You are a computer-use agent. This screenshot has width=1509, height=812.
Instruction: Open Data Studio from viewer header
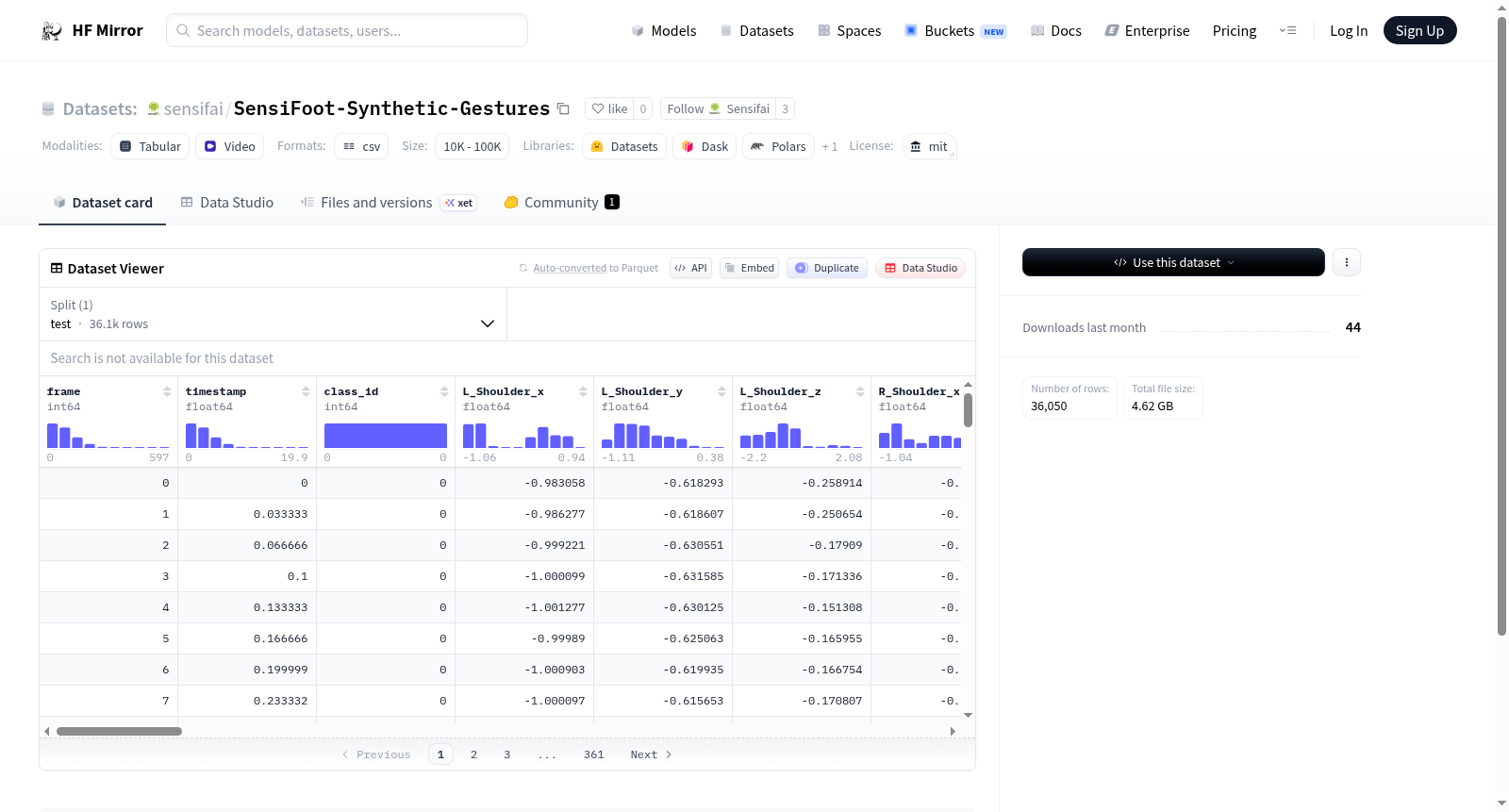(920, 268)
